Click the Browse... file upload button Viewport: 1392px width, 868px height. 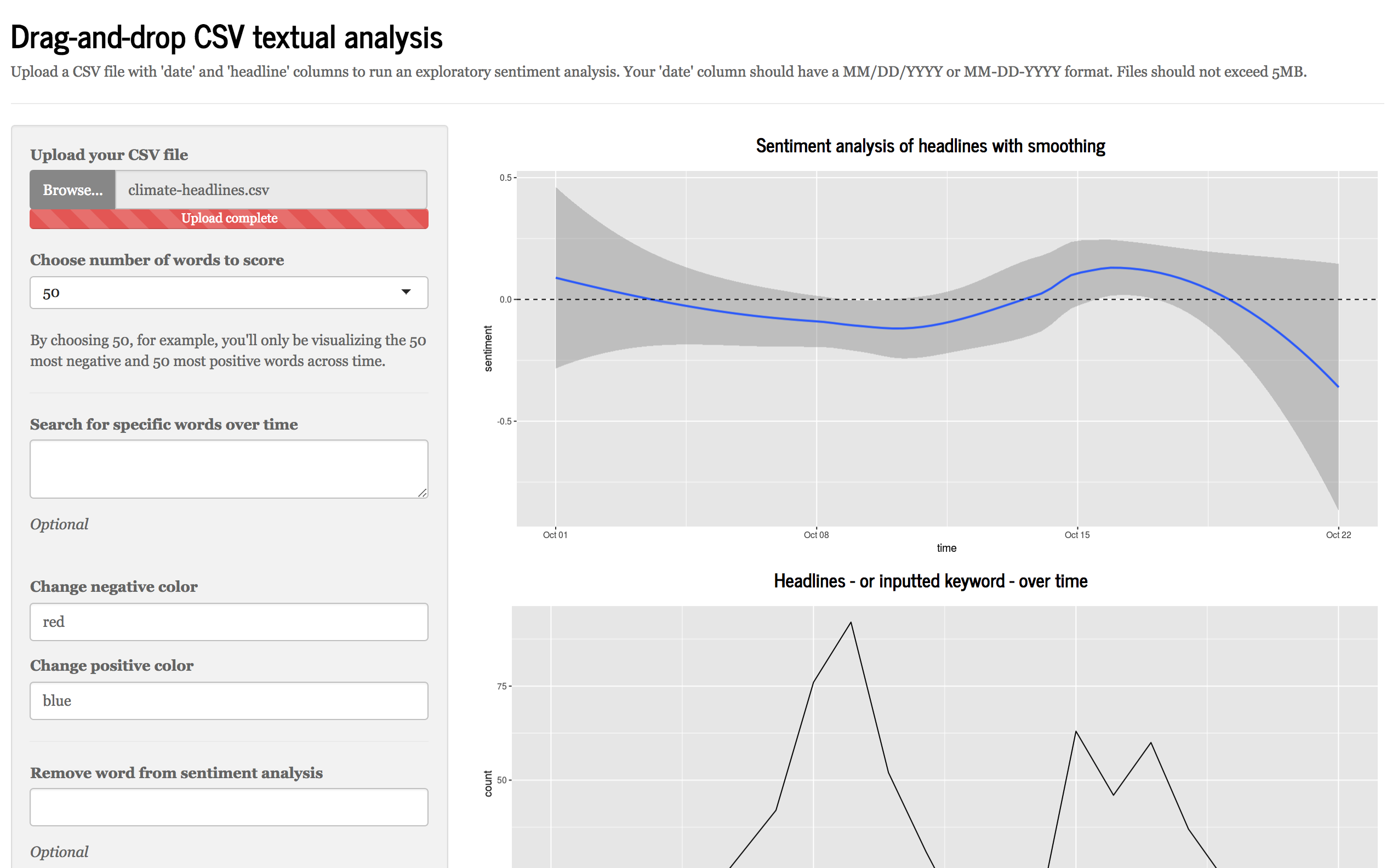(x=72, y=190)
